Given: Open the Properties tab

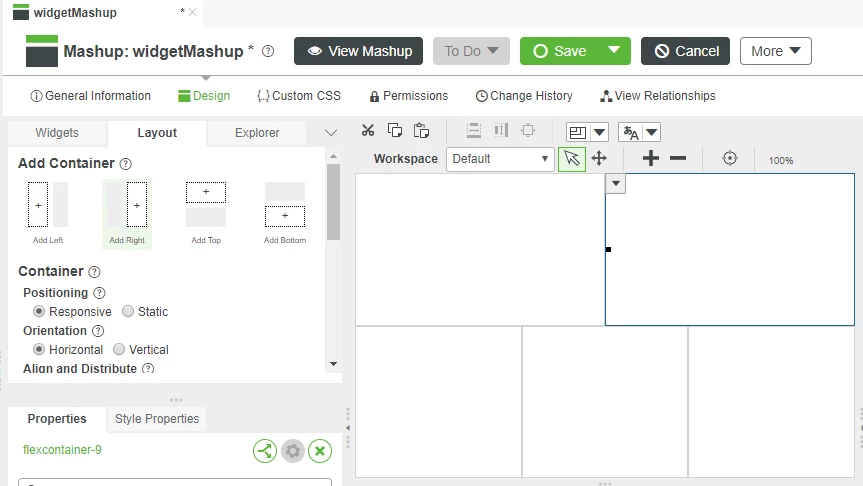Looking at the screenshot, I should tap(57, 419).
